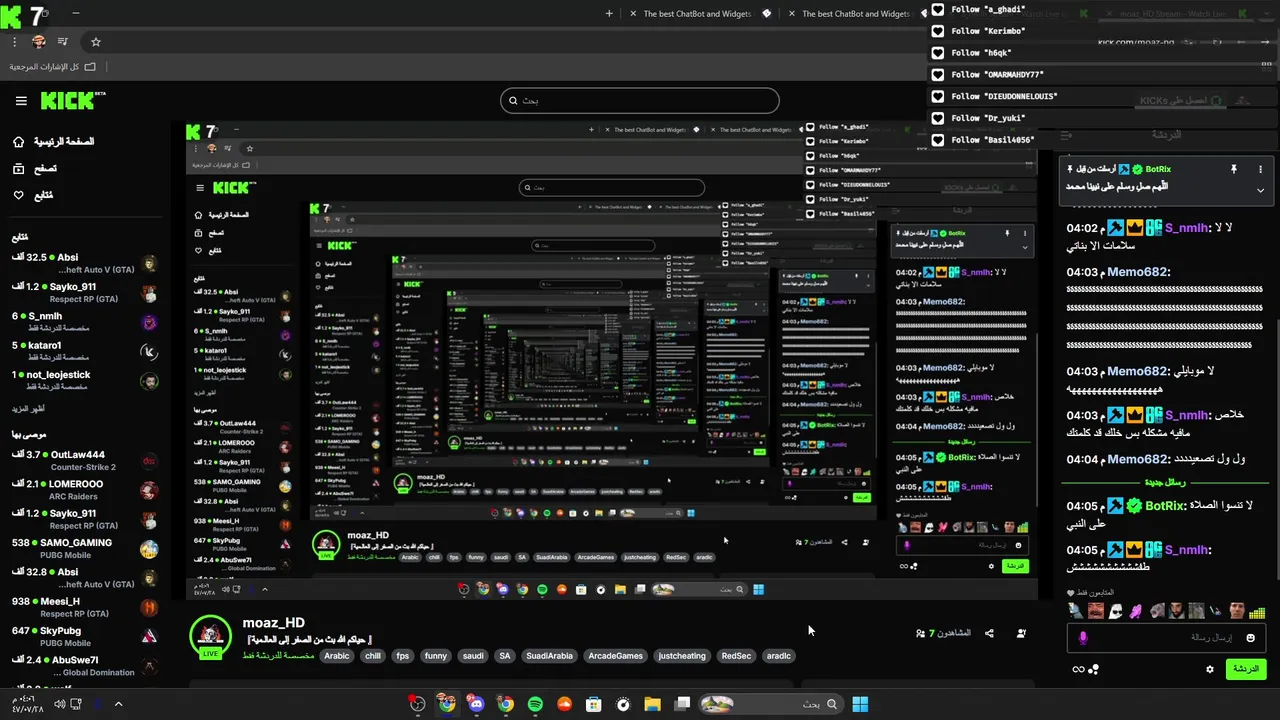Open recommended channel OutLaw444

pyautogui.click(x=85, y=461)
